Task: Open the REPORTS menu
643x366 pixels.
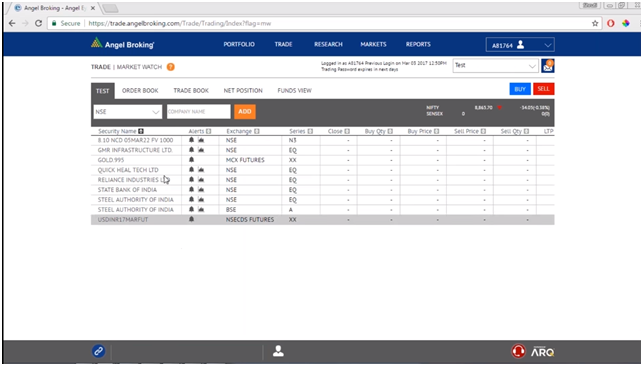Action: coord(418,44)
